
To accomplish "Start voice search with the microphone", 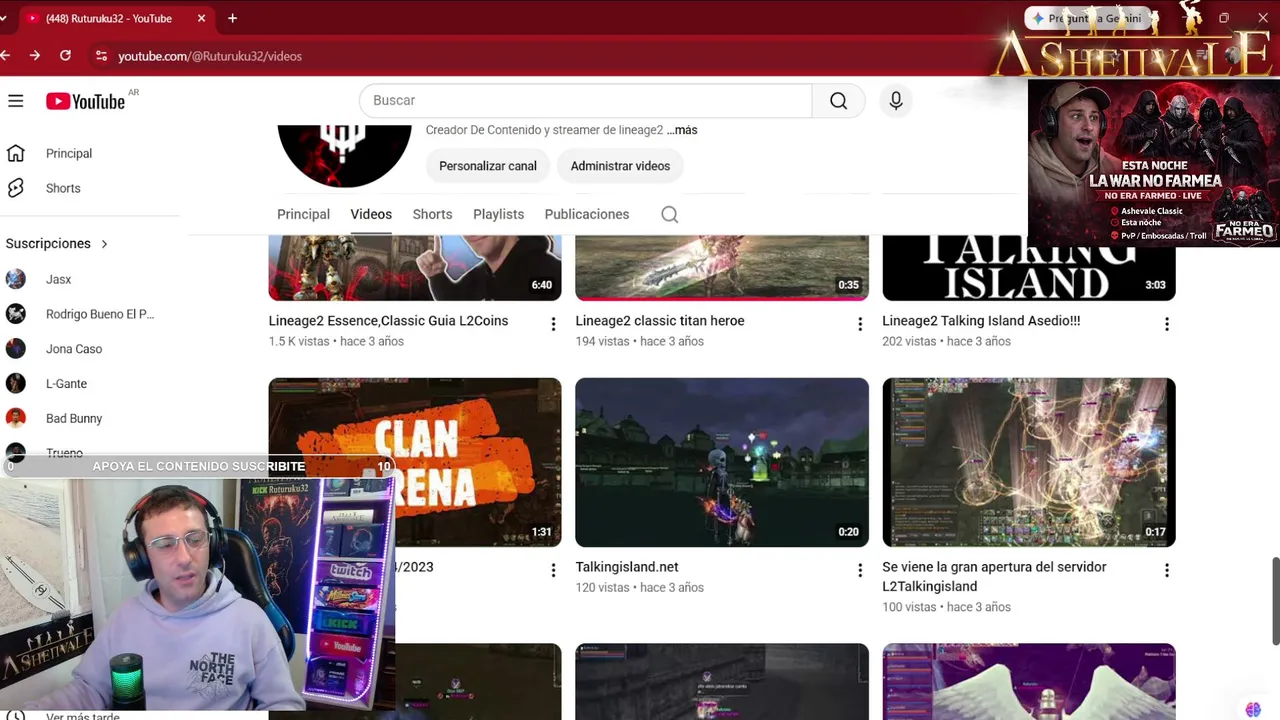I will pyautogui.click(x=896, y=100).
